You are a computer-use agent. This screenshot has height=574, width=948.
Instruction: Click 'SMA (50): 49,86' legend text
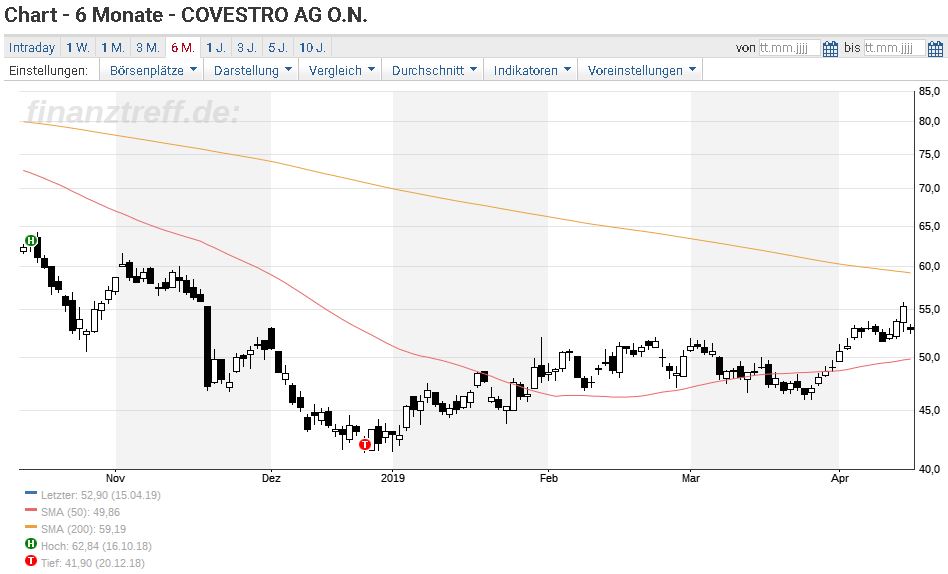[x=80, y=512]
